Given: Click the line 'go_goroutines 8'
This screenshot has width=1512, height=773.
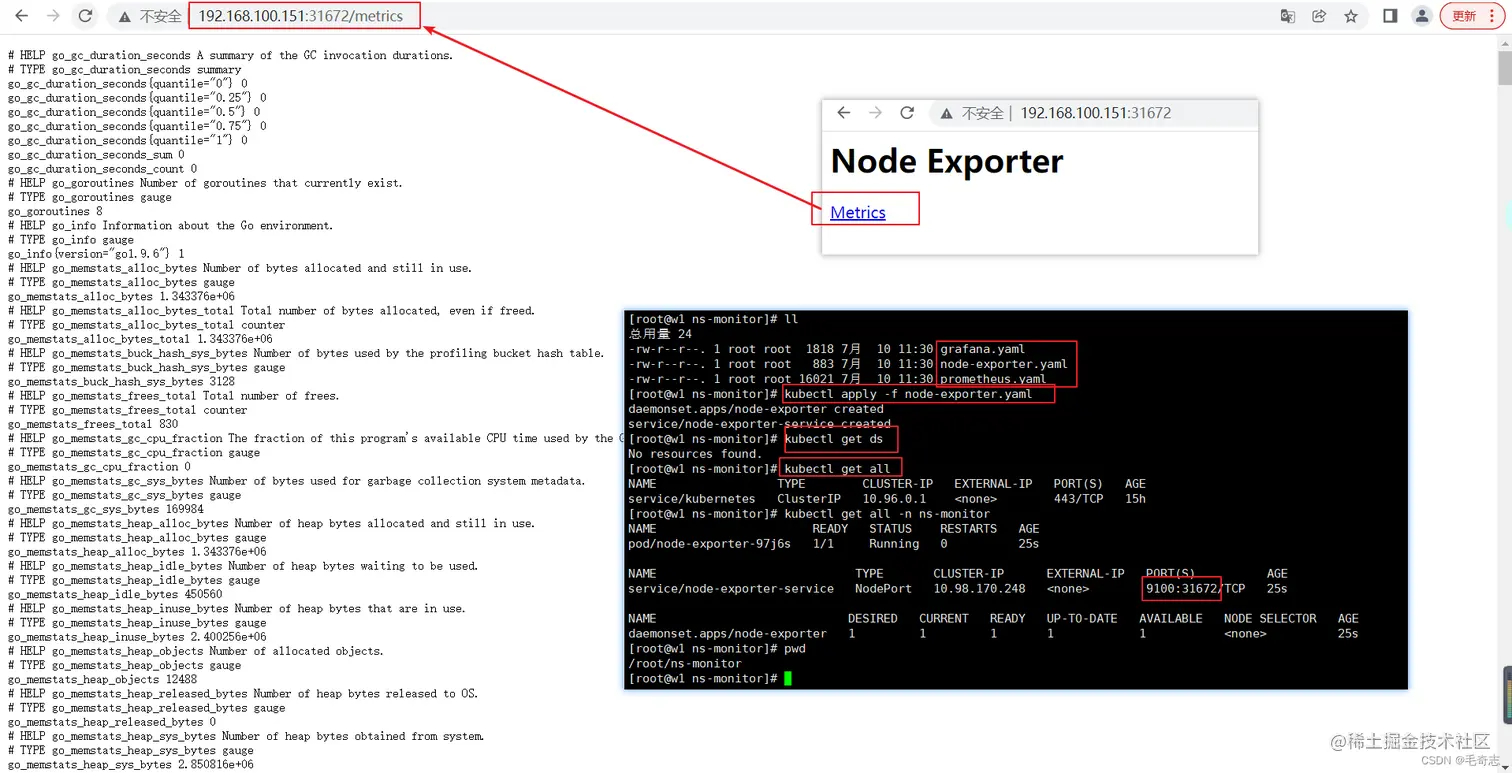Looking at the screenshot, I should point(55,211).
